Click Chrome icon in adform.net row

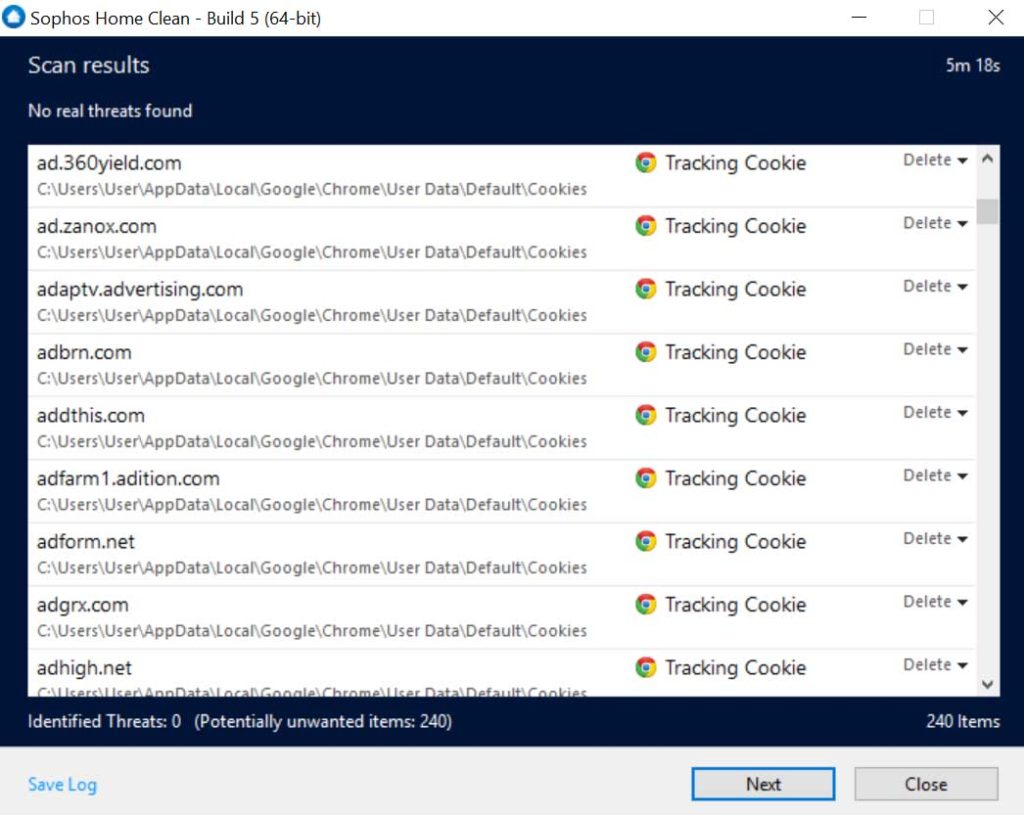tap(646, 541)
